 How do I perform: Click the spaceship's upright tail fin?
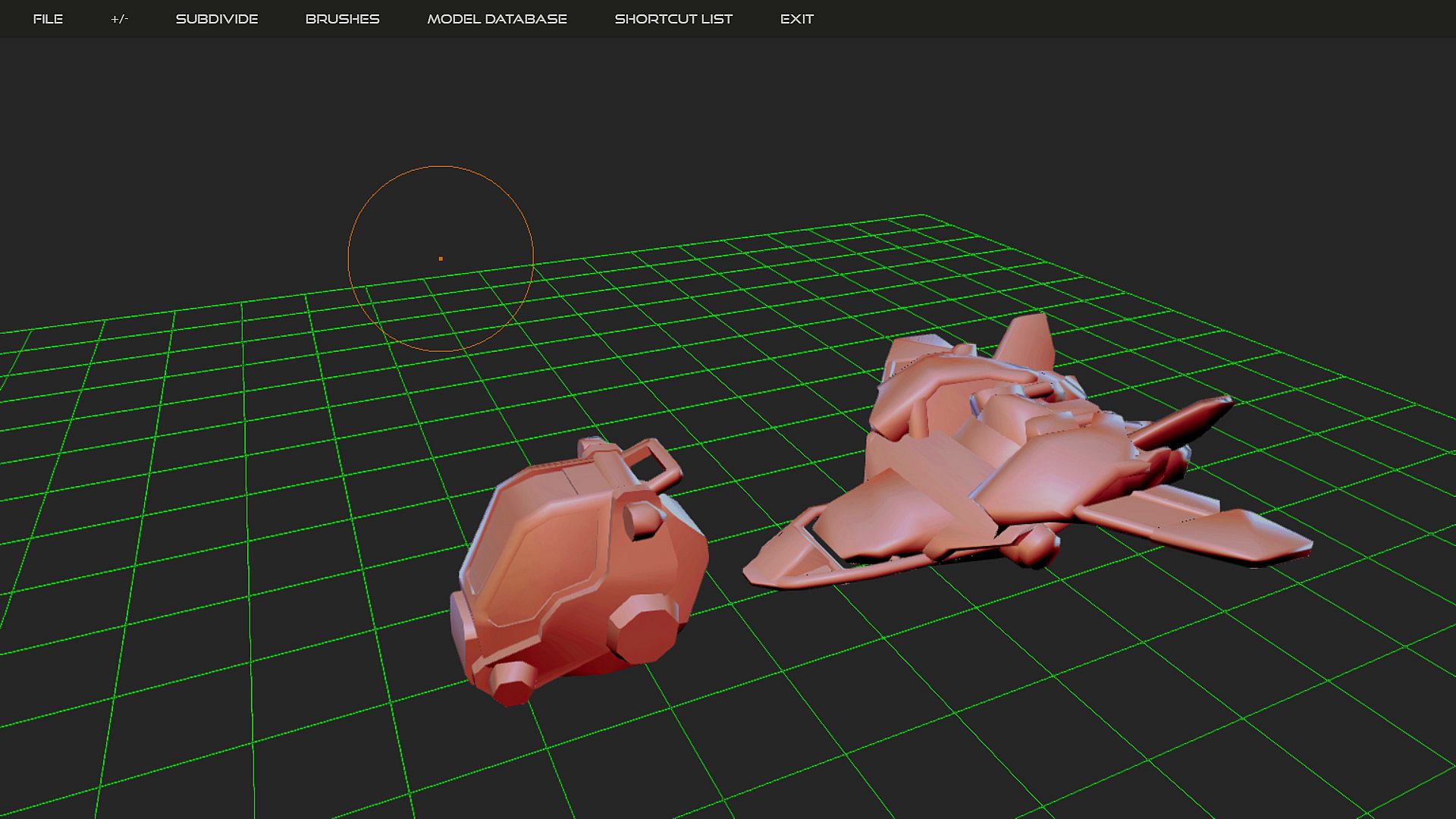(1028, 341)
